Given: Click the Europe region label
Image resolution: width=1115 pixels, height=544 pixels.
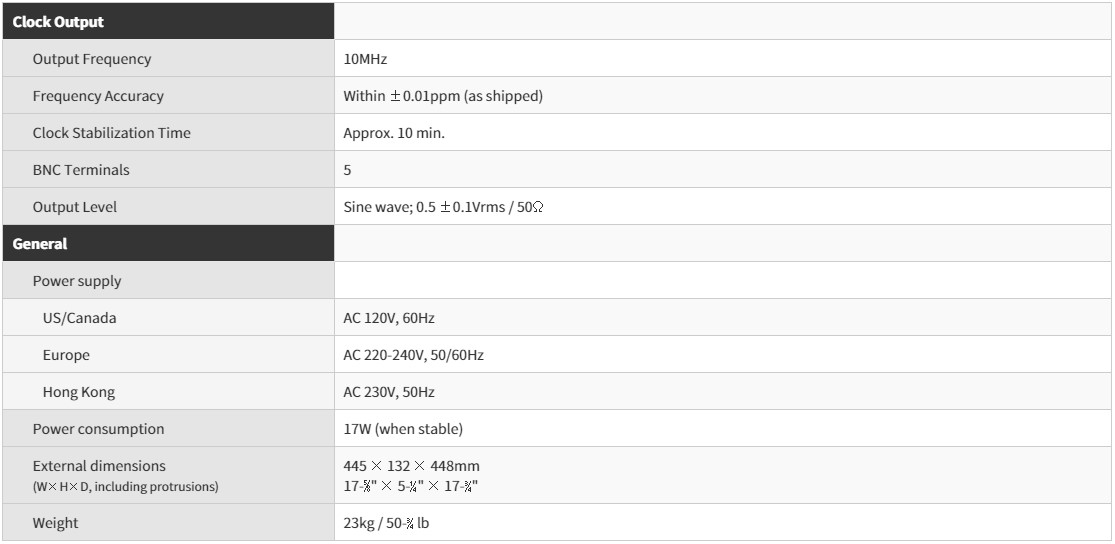Looking at the screenshot, I should pyautogui.click(x=66, y=355).
